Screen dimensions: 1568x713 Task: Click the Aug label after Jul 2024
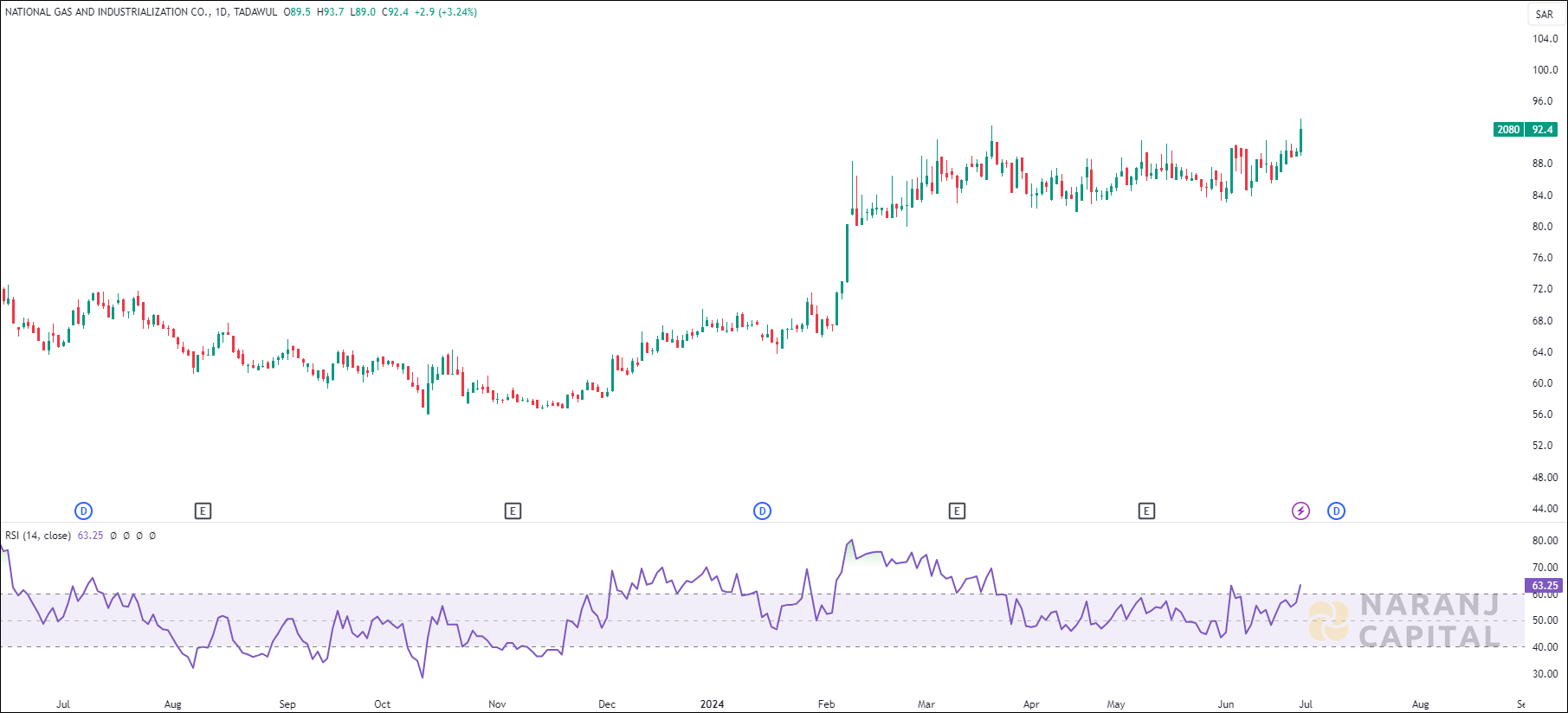pos(1421,704)
